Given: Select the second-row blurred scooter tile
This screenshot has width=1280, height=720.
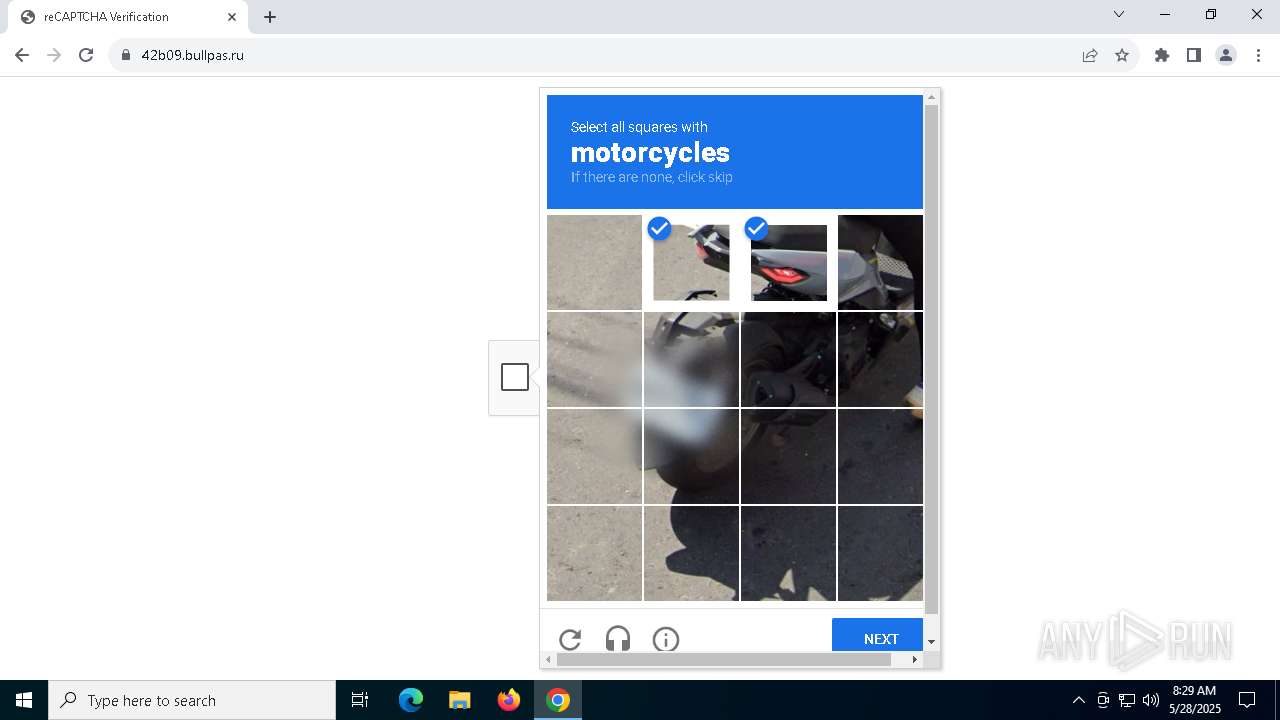Looking at the screenshot, I should pyautogui.click(x=691, y=359).
